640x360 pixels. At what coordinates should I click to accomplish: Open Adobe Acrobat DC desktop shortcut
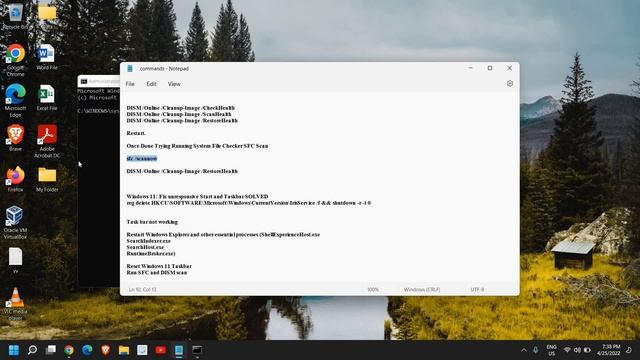point(47,141)
